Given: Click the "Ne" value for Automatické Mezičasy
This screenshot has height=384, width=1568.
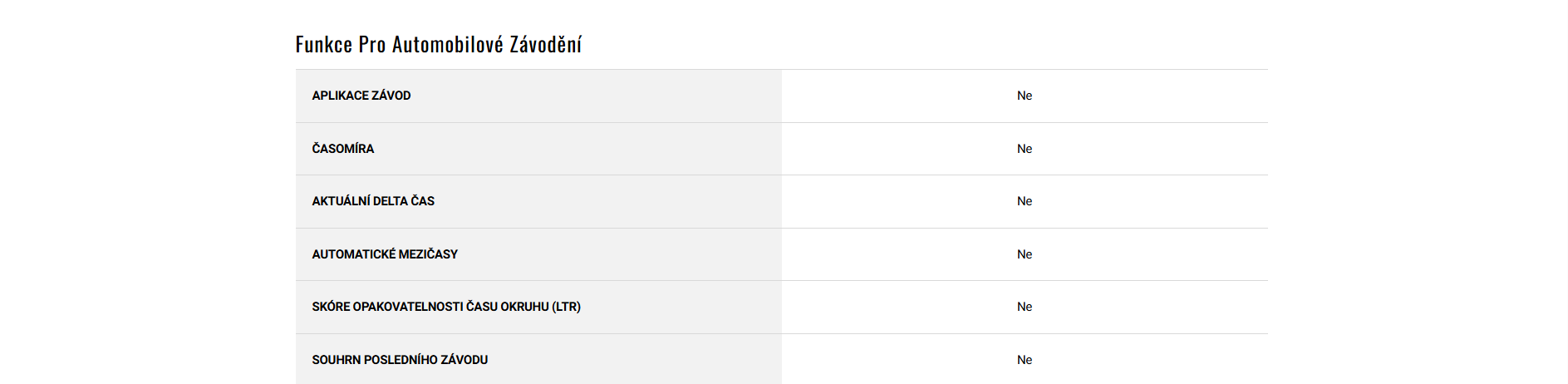Looking at the screenshot, I should pos(1024,254).
